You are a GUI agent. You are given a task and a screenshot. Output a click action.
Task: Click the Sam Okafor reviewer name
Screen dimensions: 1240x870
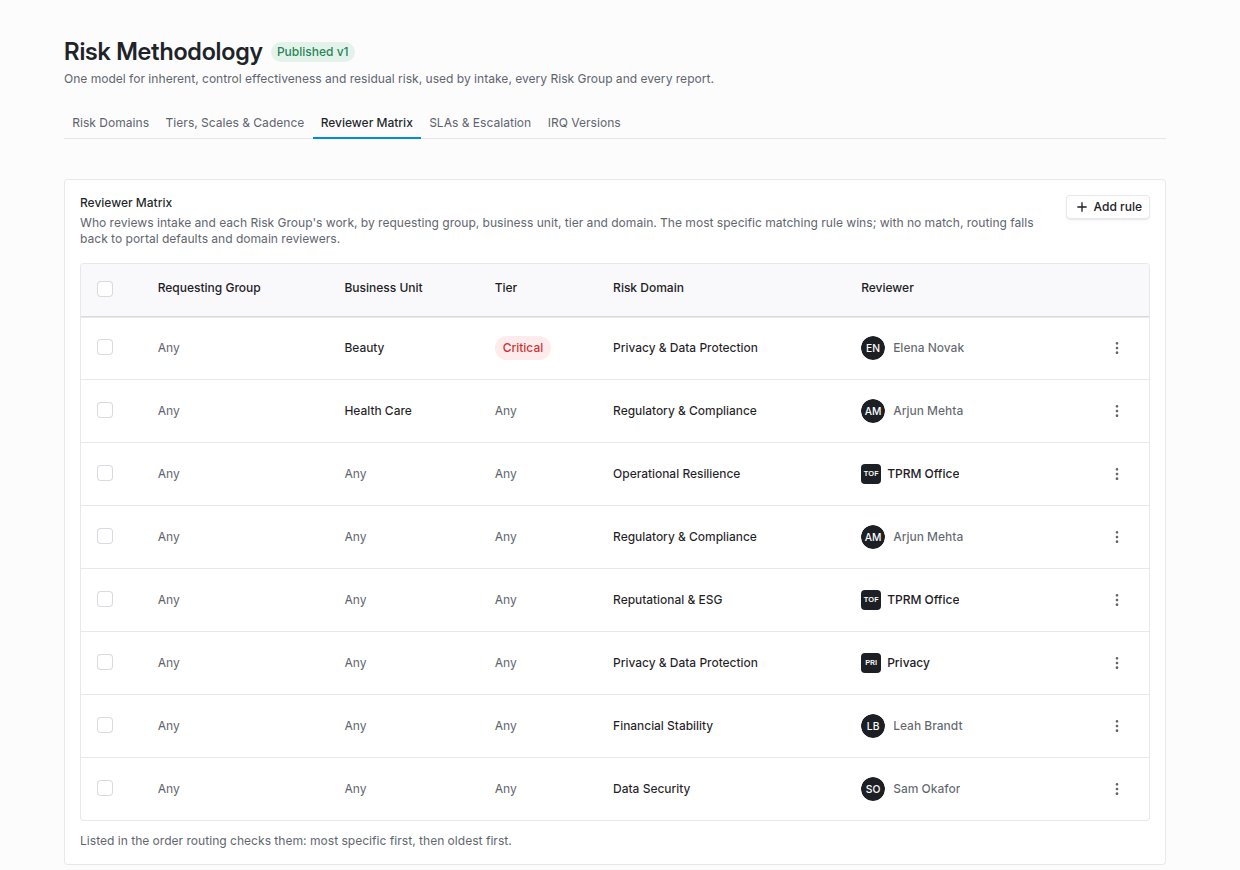click(926, 789)
